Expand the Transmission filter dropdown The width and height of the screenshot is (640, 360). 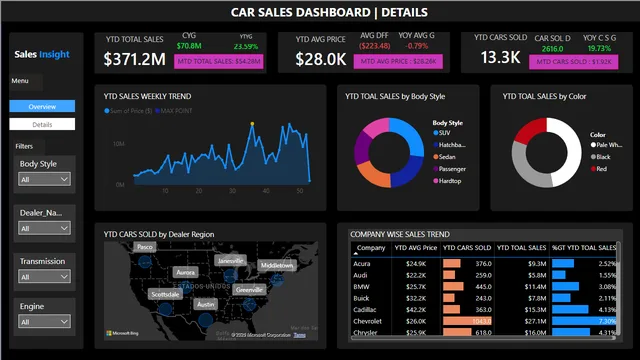pyautogui.click(x=44, y=277)
